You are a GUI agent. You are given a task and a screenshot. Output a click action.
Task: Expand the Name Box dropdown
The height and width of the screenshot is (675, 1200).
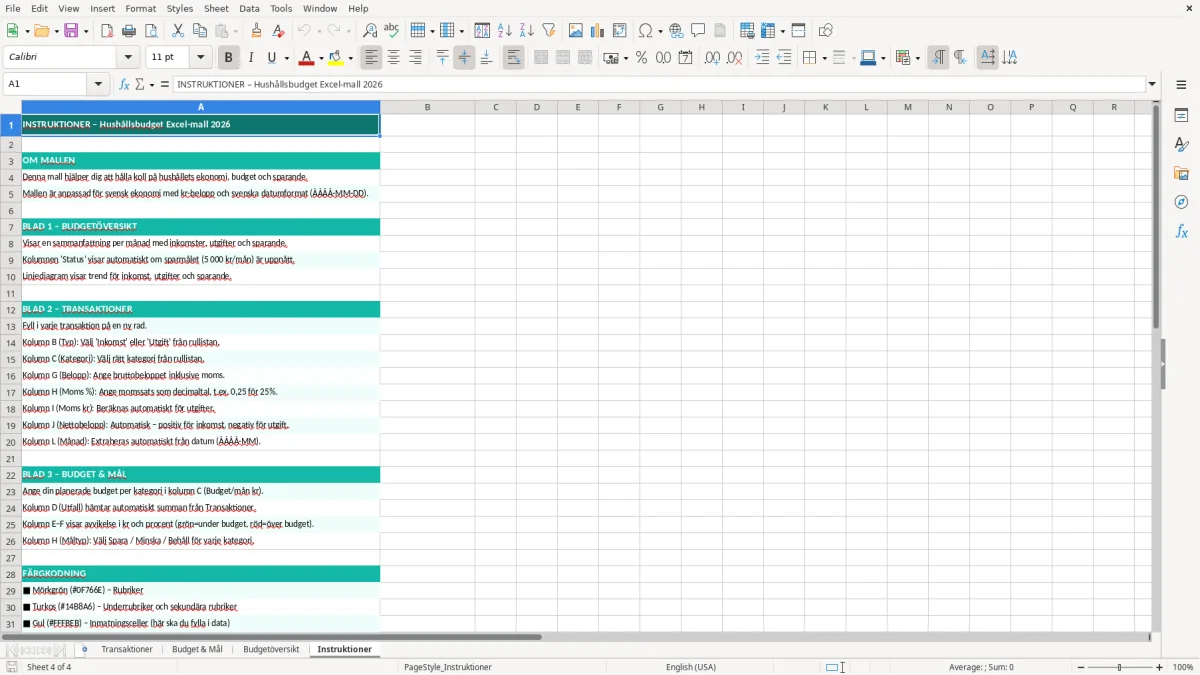click(99, 84)
